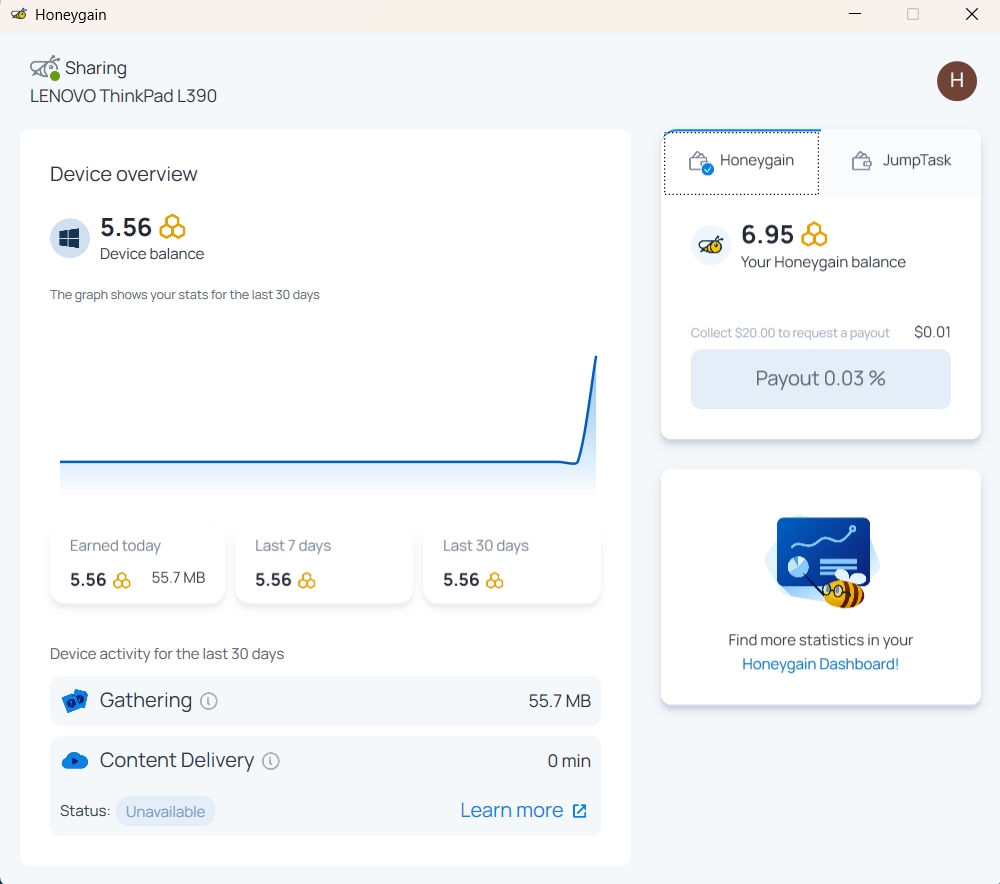The image size is (1000, 884).
Task: Click the honeycomb credit icon next to 6.95
Action: tap(814, 234)
